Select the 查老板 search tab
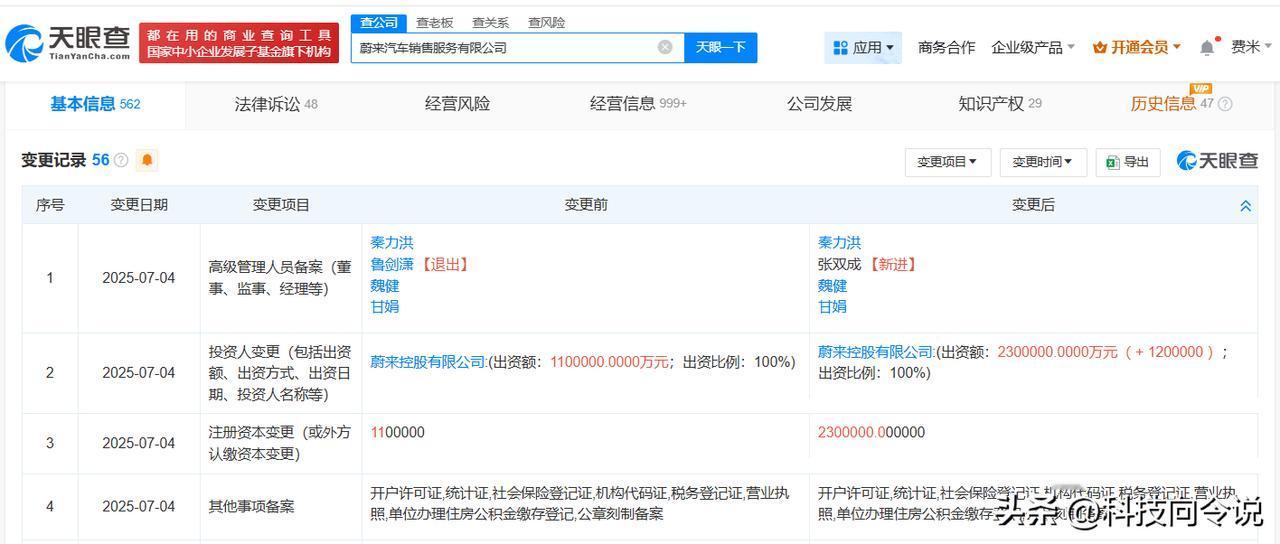The image size is (1280, 544). (x=434, y=22)
